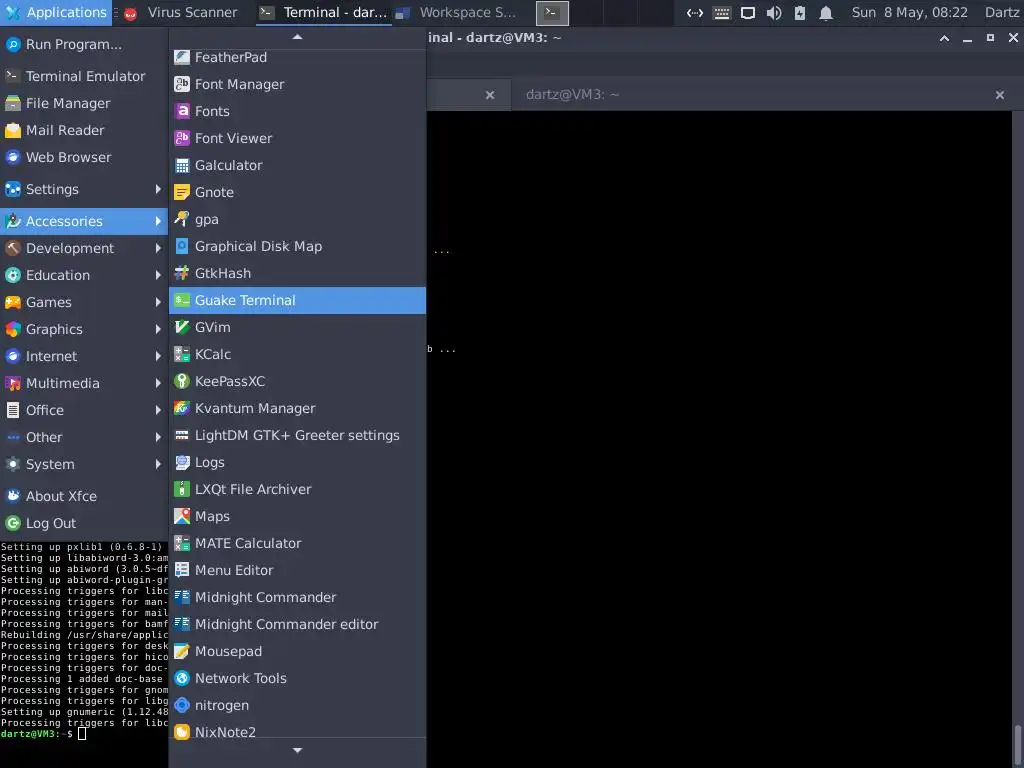
Task: Open MATE Calculator via its icon
Action: coord(182,543)
